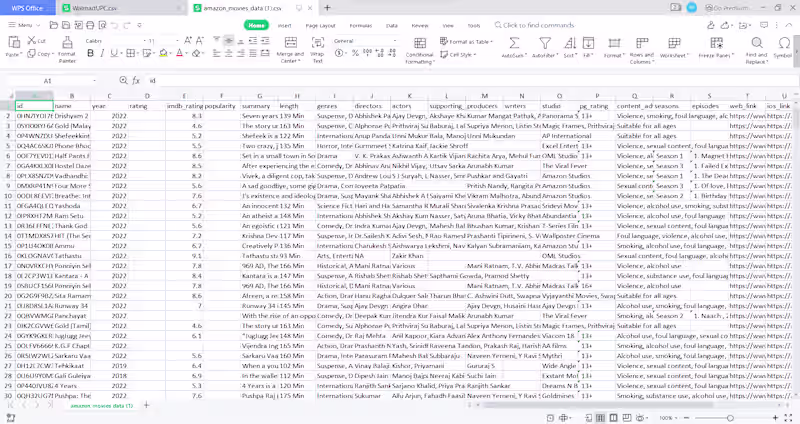Add a new sheet with plus button
This screenshot has height=424, width=800.
(x=146, y=405)
